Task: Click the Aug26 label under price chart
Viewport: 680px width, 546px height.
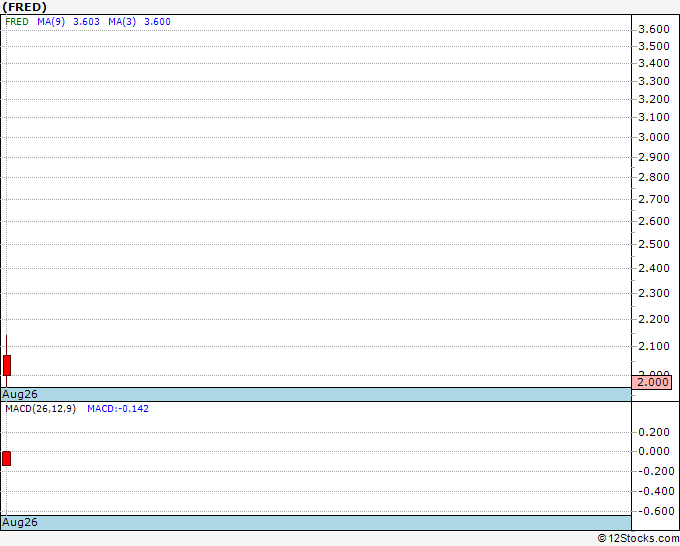Action: tap(20, 394)
